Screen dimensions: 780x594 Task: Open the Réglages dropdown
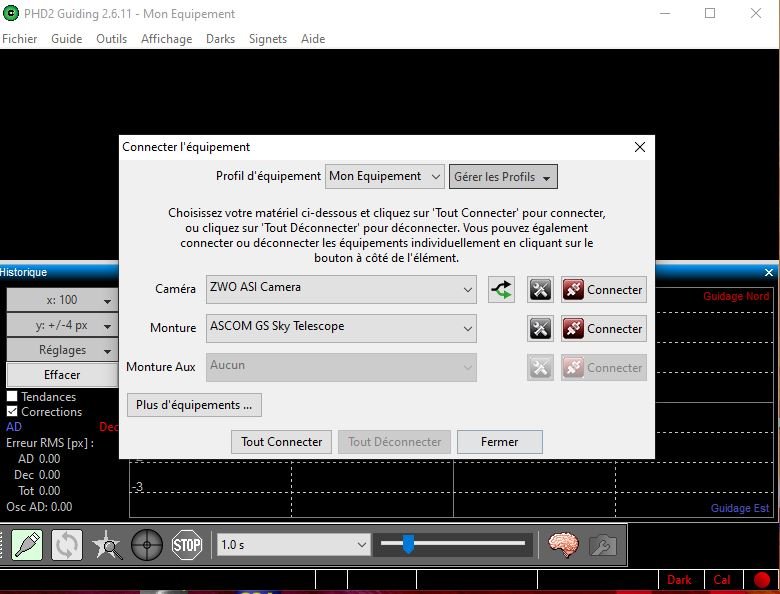(62, 350)
